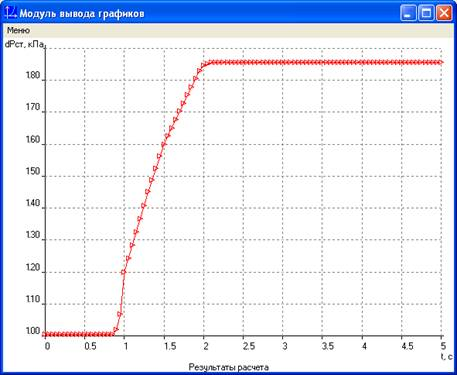Click the 180 tick on the vertical axis
Screen dimensions: 457x375
coord(33,75)
